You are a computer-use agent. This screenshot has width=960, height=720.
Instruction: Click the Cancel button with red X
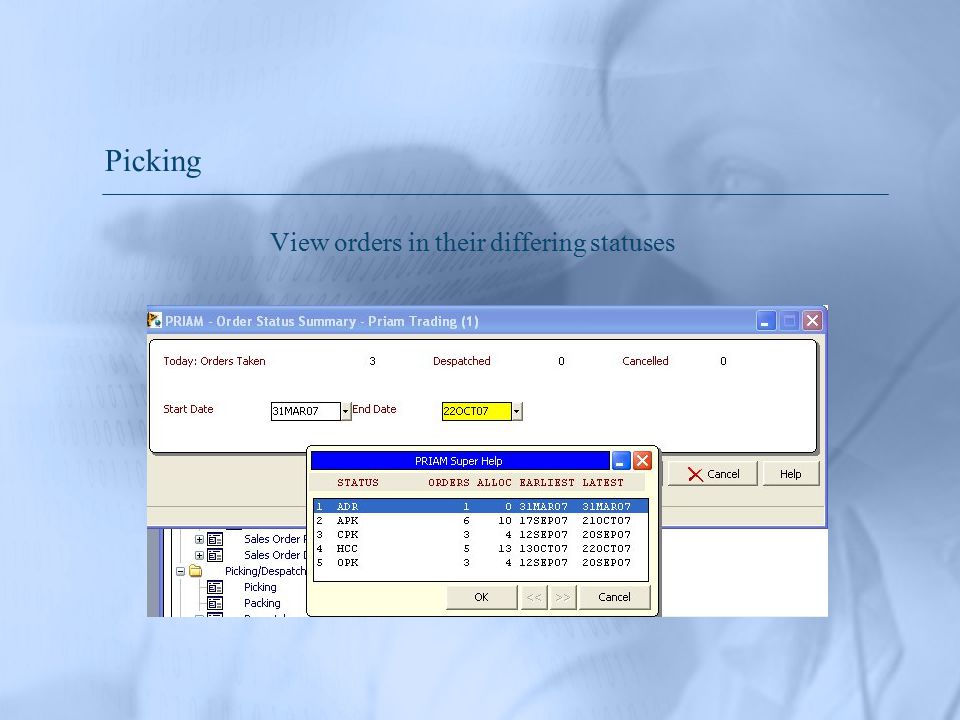tap(713, 474)
